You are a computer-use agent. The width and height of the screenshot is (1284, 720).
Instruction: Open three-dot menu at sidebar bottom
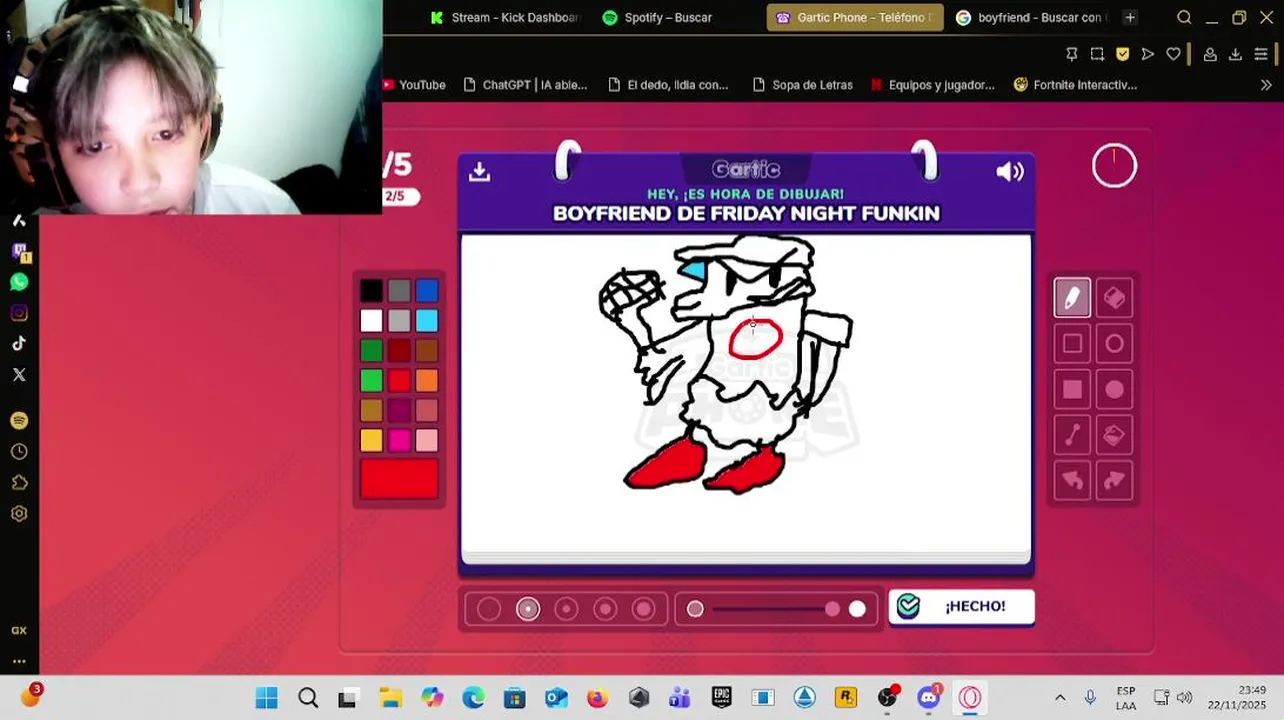pyautogui.click(x=19, y=661)
